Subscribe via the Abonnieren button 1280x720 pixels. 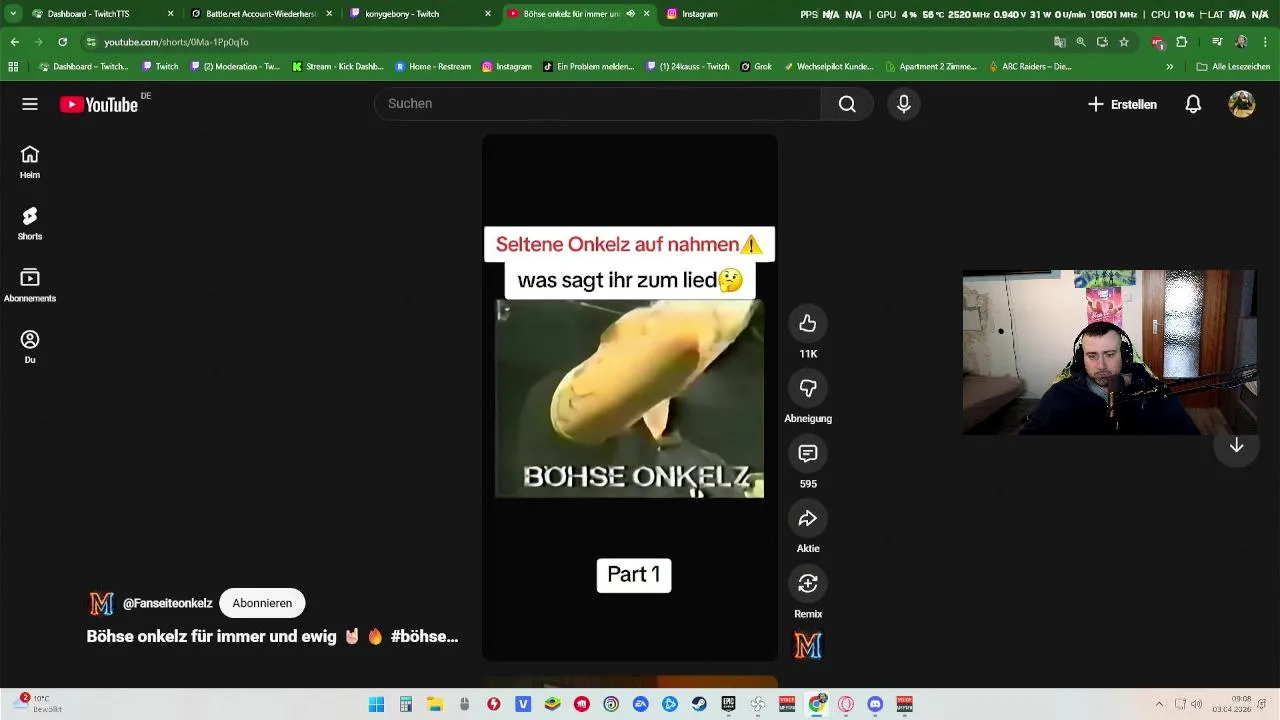(262, 603)
